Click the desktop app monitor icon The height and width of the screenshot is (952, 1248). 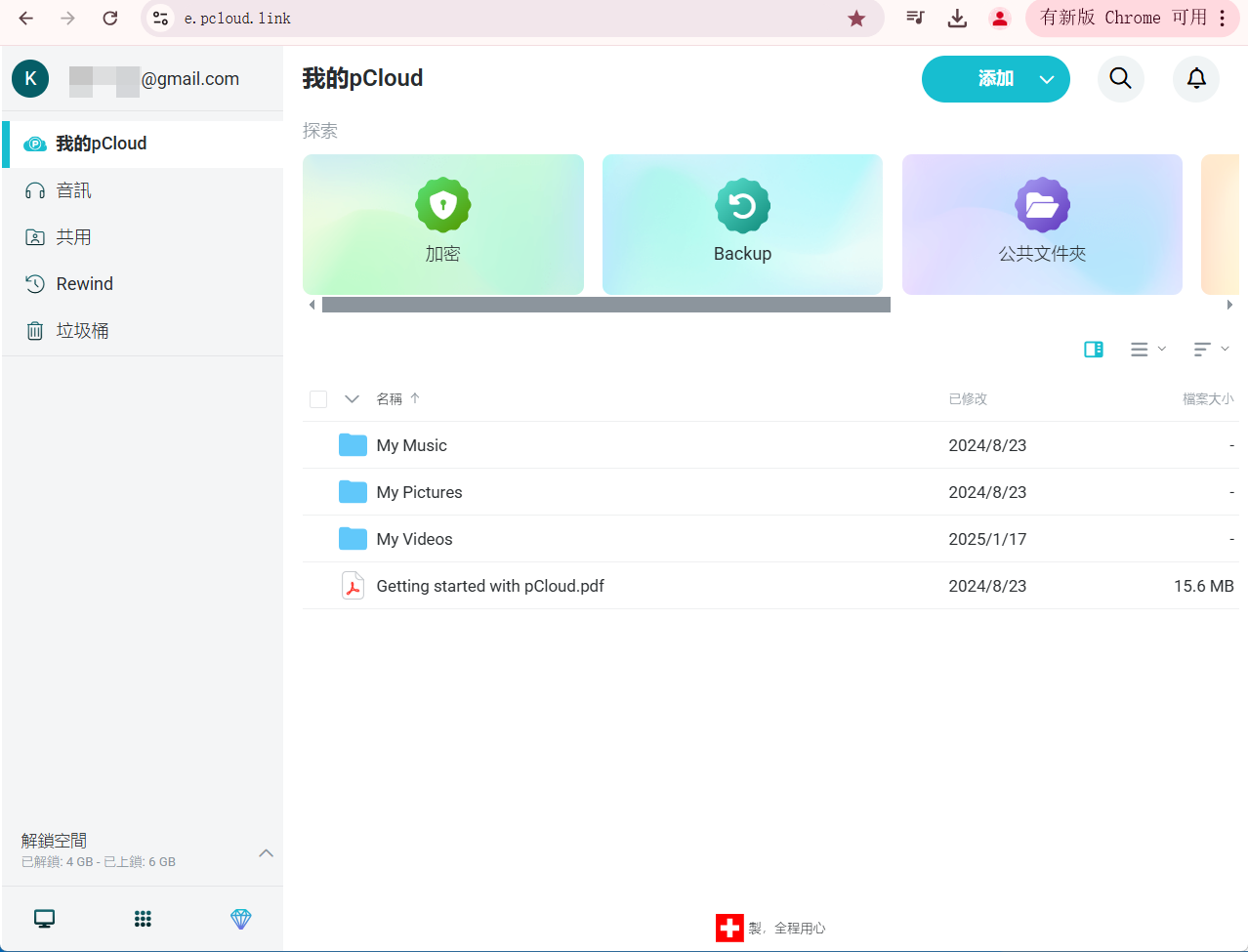pos(44,919)
